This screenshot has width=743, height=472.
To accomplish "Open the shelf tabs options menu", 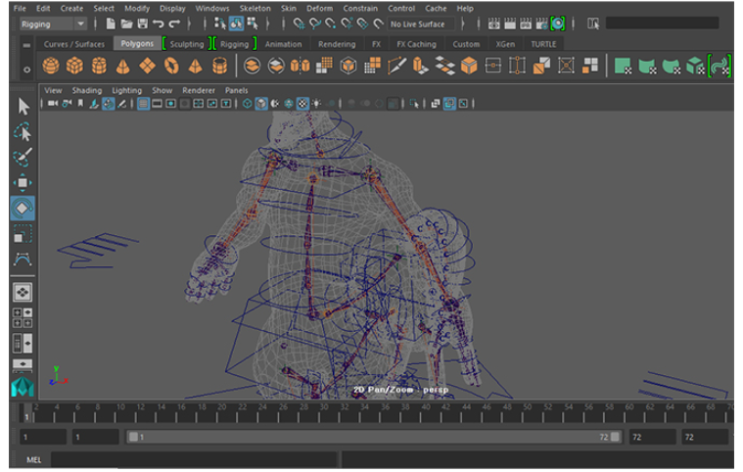I will pos(27,45).
